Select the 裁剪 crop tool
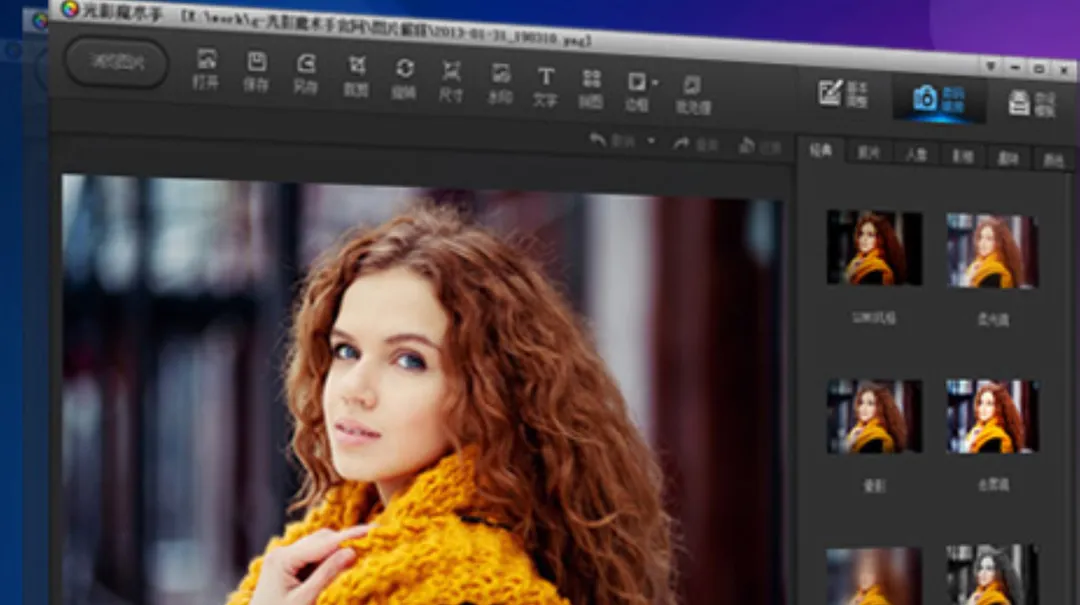This screenshot has height=605, width=1080. pos(356,76)
